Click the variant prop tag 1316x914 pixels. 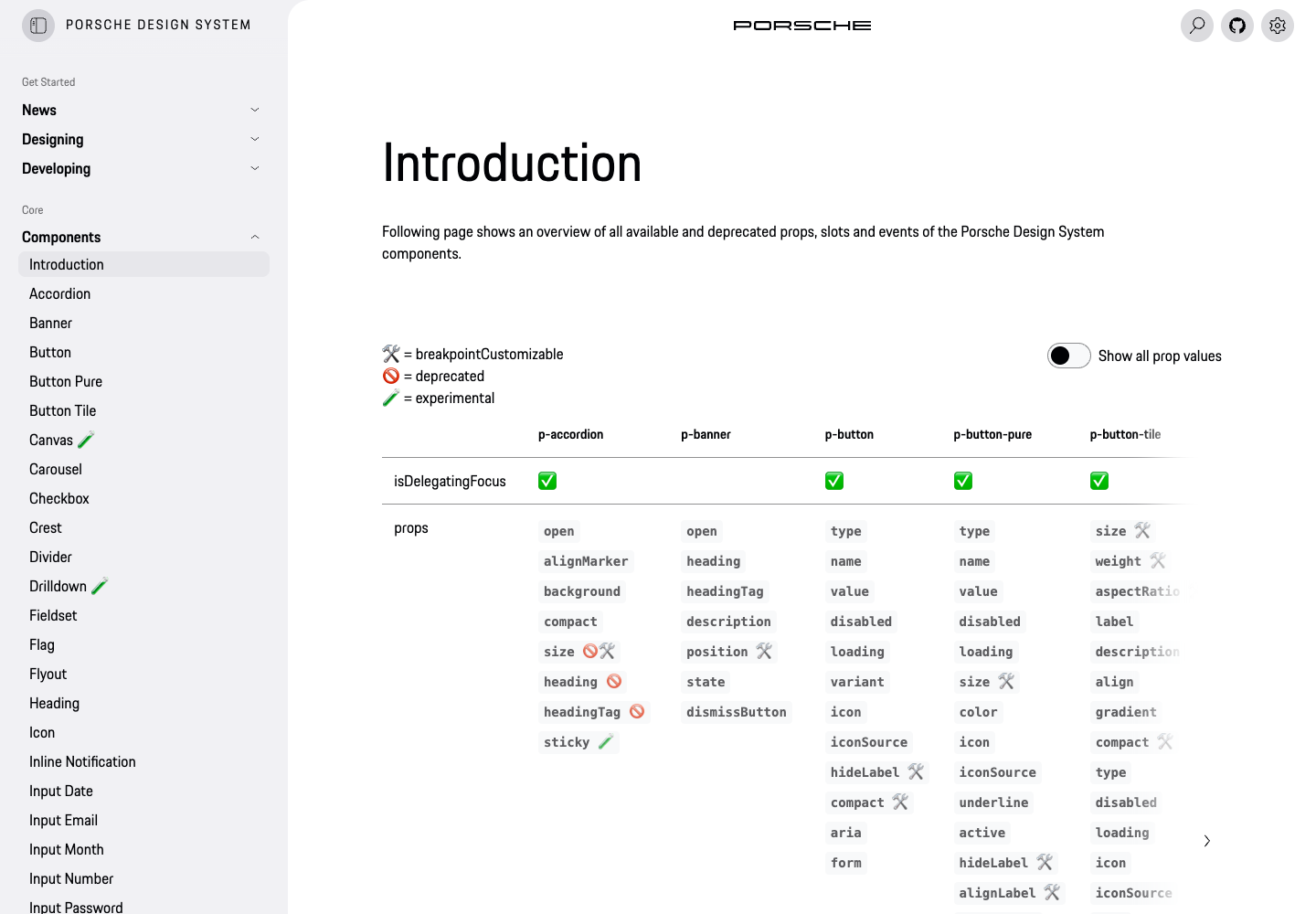(x=857, y=682)
